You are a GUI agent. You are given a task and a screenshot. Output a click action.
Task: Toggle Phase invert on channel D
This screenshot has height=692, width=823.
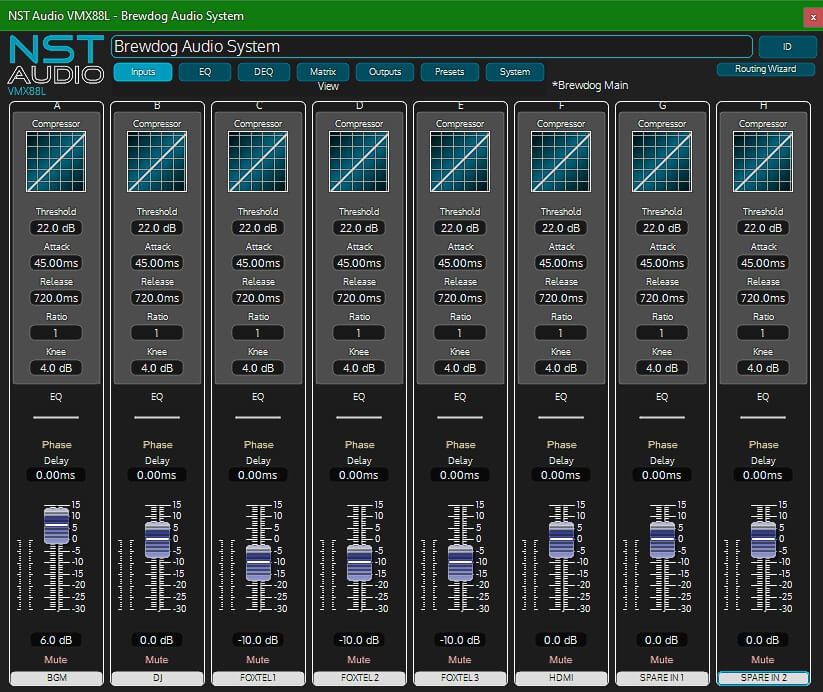tap(360, 445)
